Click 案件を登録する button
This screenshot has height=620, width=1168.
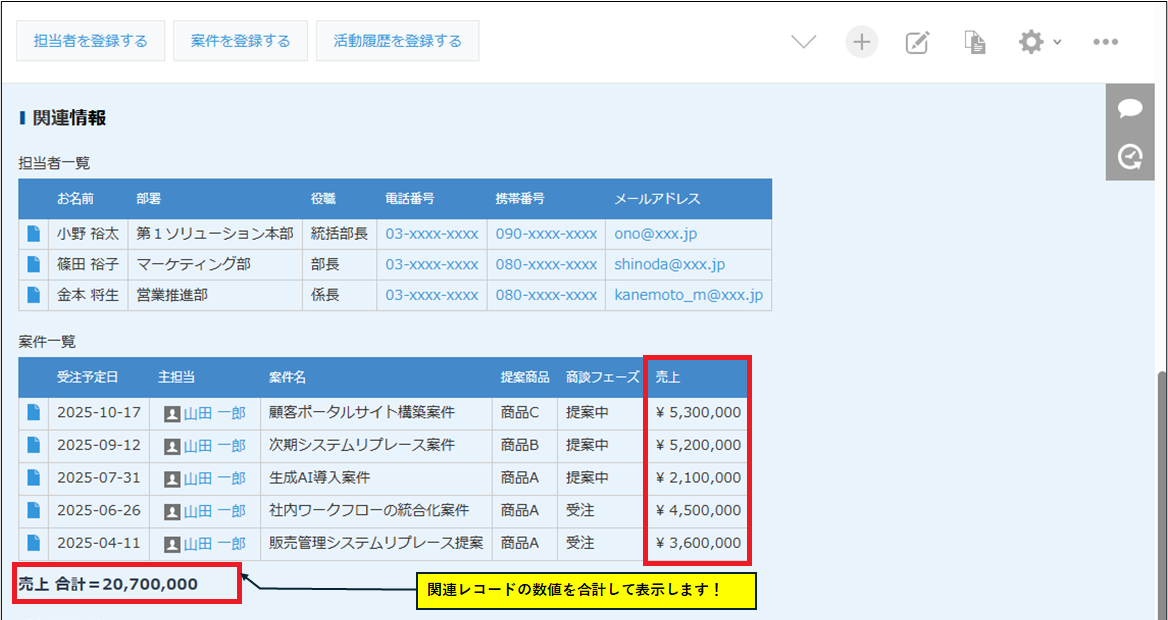coord(240,41)
